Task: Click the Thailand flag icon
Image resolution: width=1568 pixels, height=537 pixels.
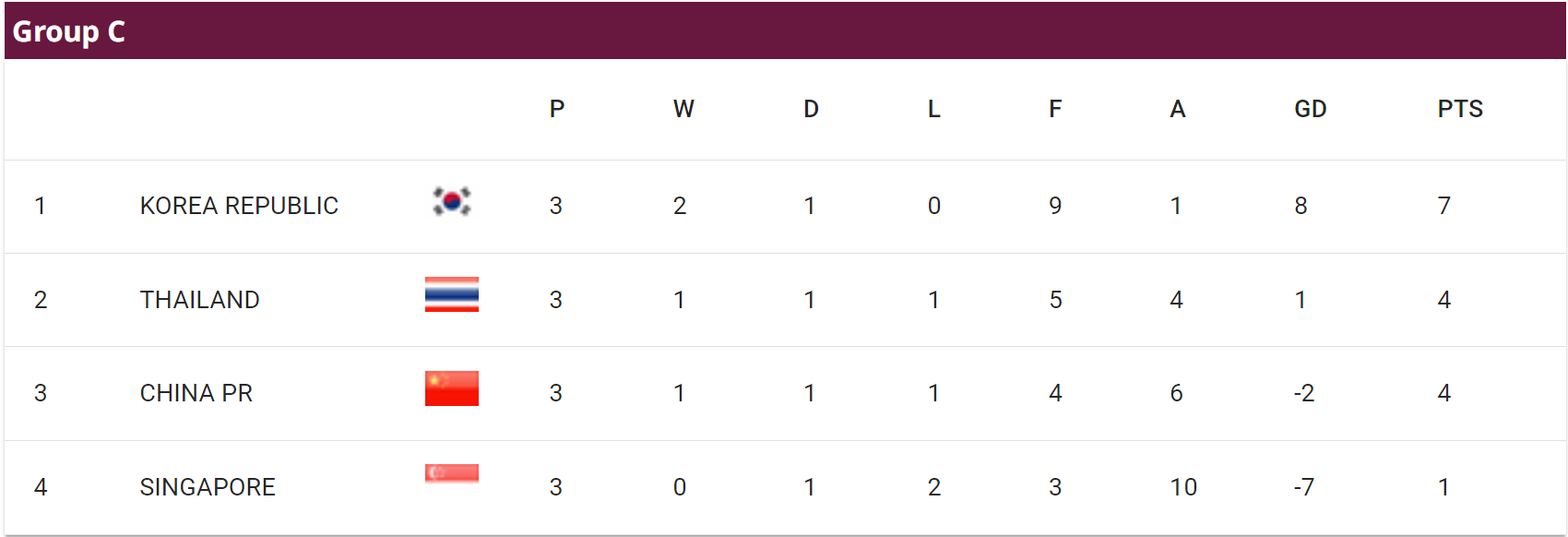Action: 452,294
